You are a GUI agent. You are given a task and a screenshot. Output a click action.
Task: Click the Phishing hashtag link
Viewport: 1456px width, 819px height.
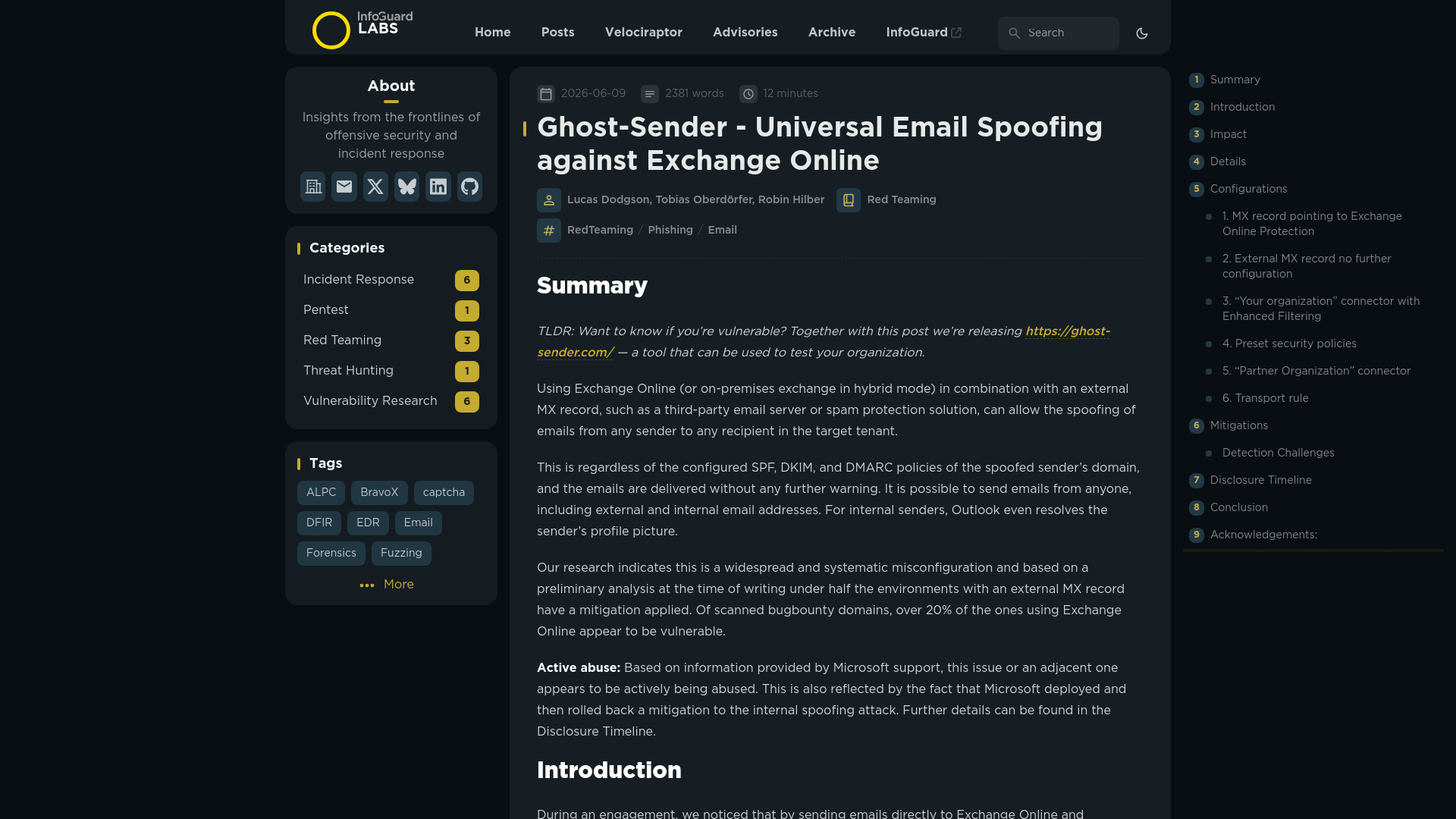pos(670,231)
